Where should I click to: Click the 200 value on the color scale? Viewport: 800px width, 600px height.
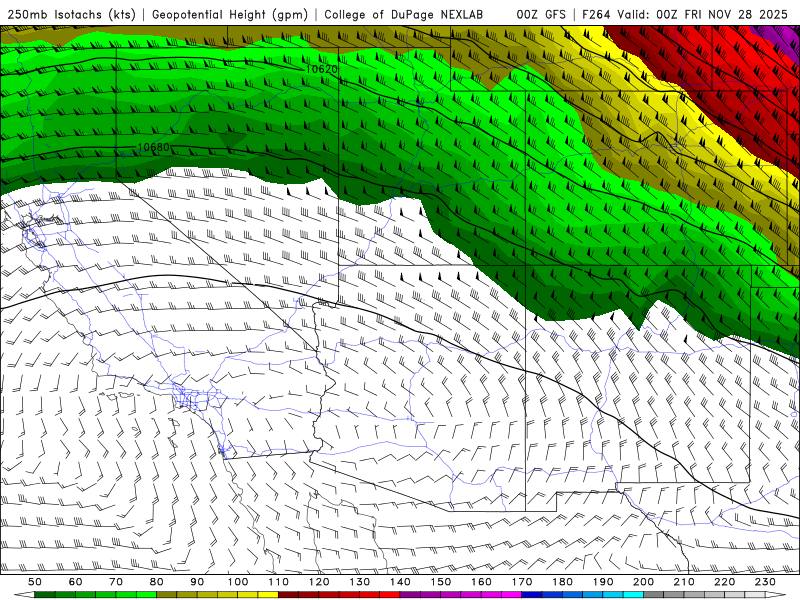(643, 582)
